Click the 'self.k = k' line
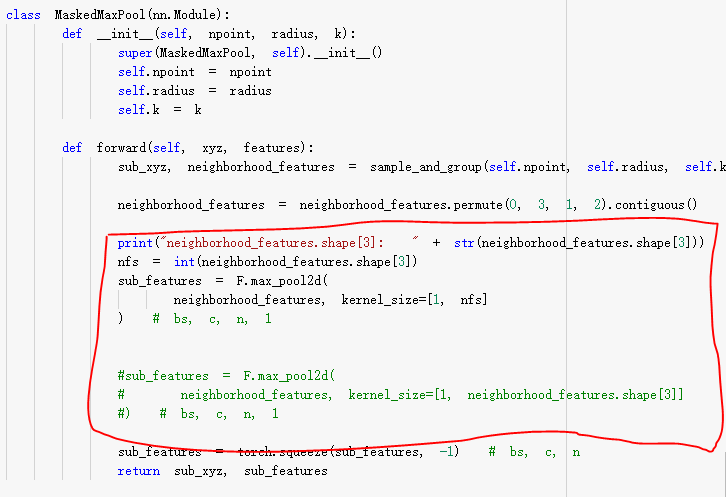Image resolution: width=726 pixels, height=497 pixels. [160, 110]
